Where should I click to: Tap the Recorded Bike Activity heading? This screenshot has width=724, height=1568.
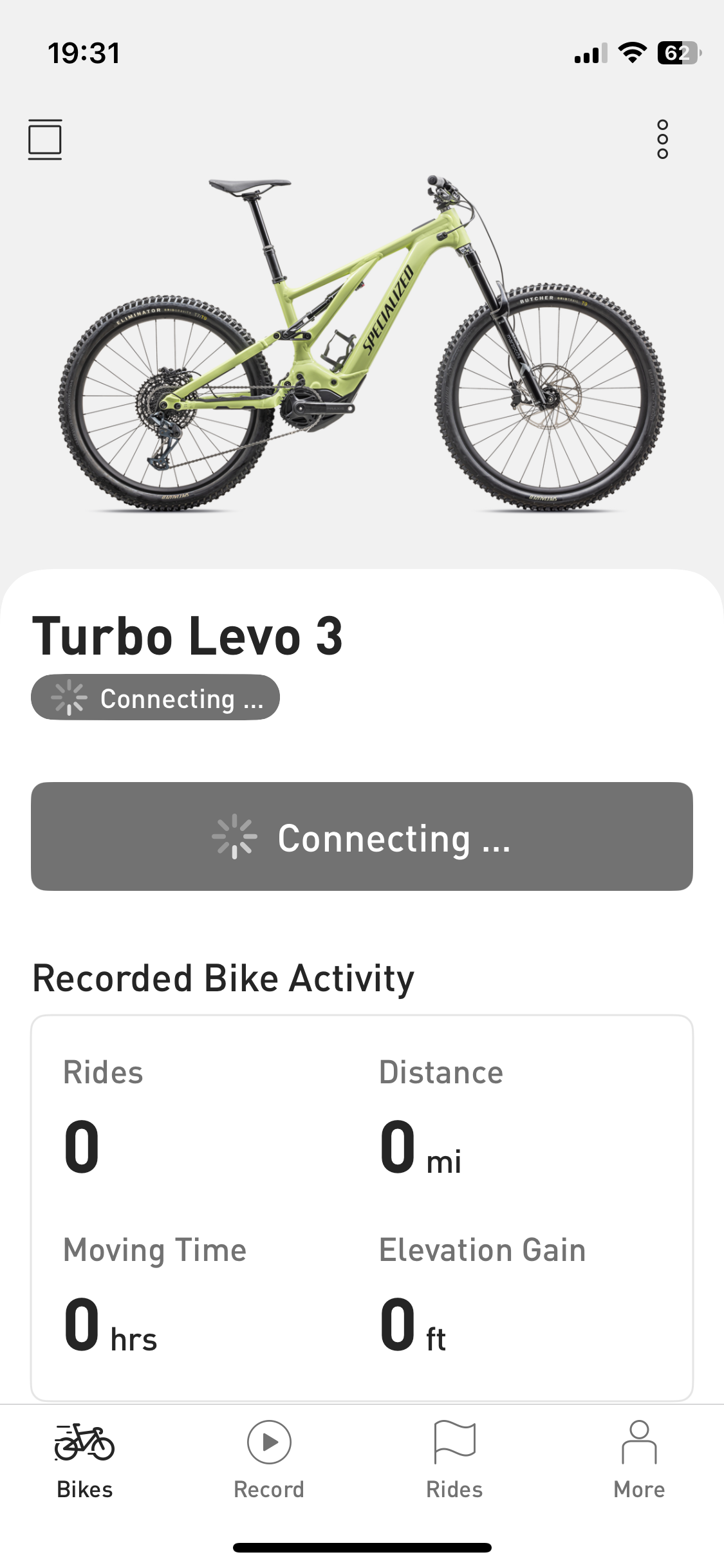point(223,979)
